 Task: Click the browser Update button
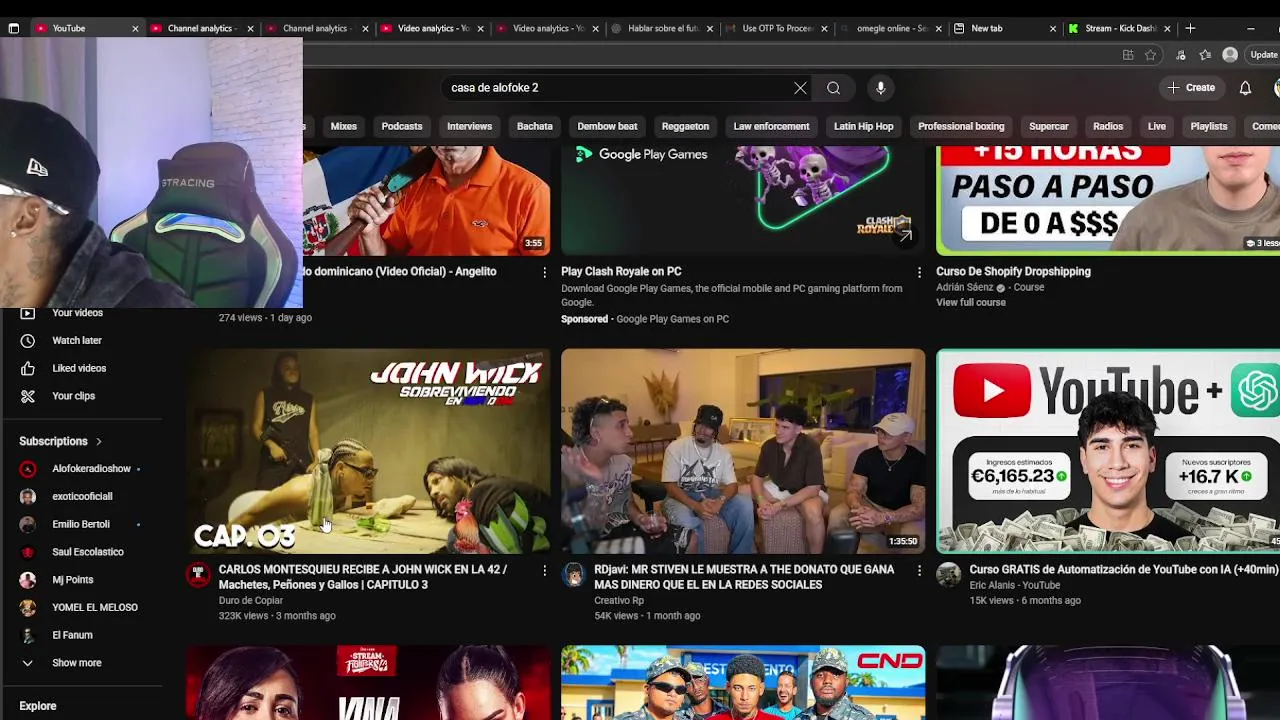(1264, 55)
